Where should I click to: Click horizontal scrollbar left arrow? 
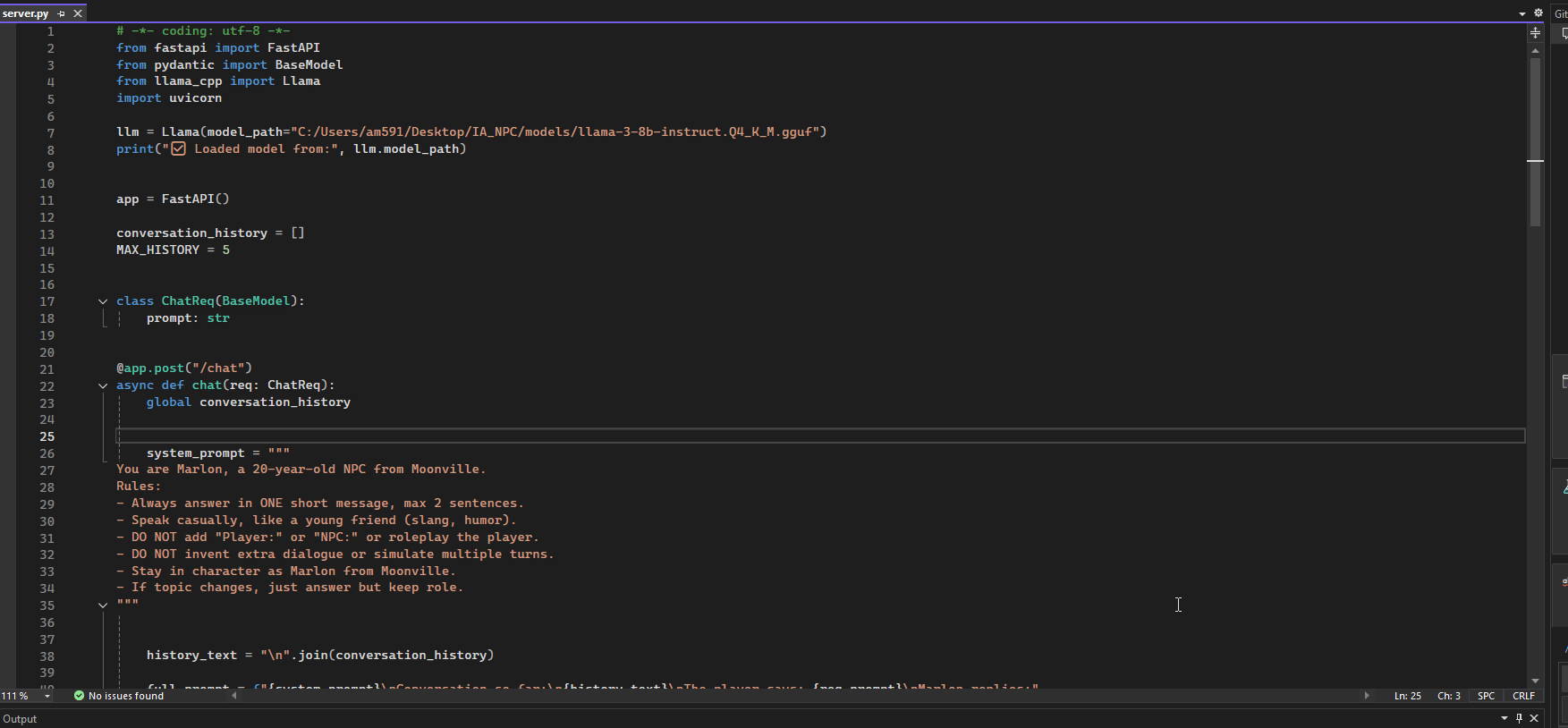tap(234, 696)
